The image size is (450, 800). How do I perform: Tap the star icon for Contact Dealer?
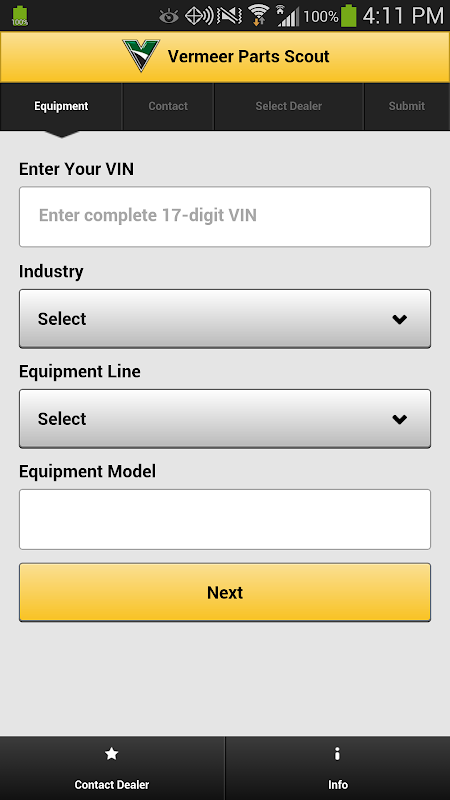112,754
